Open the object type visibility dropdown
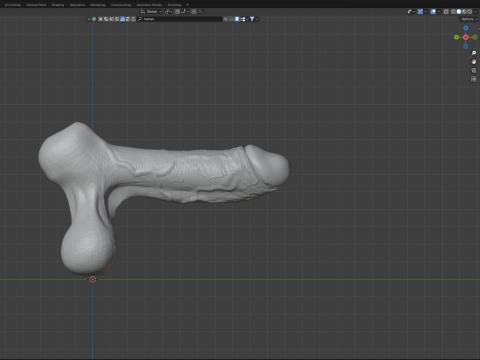The width and height of the screenshot is (480, 360). (x=410, y=12)
